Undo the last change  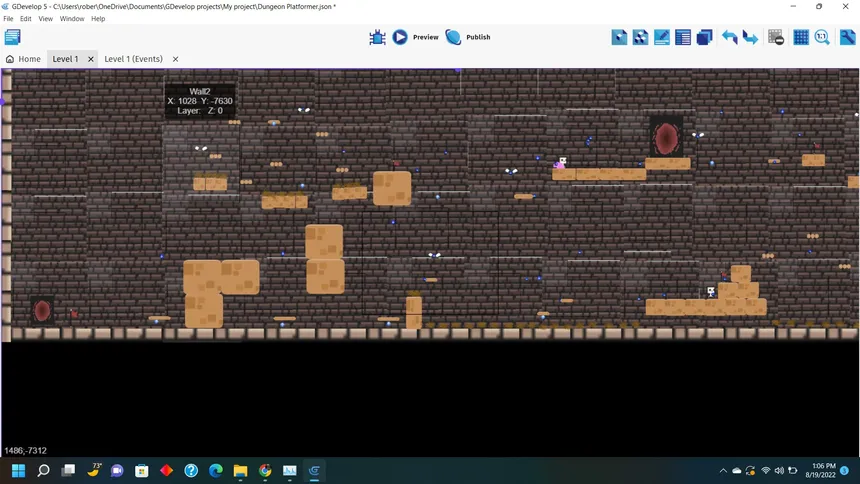pyautogui.click(x=729, y=37)
